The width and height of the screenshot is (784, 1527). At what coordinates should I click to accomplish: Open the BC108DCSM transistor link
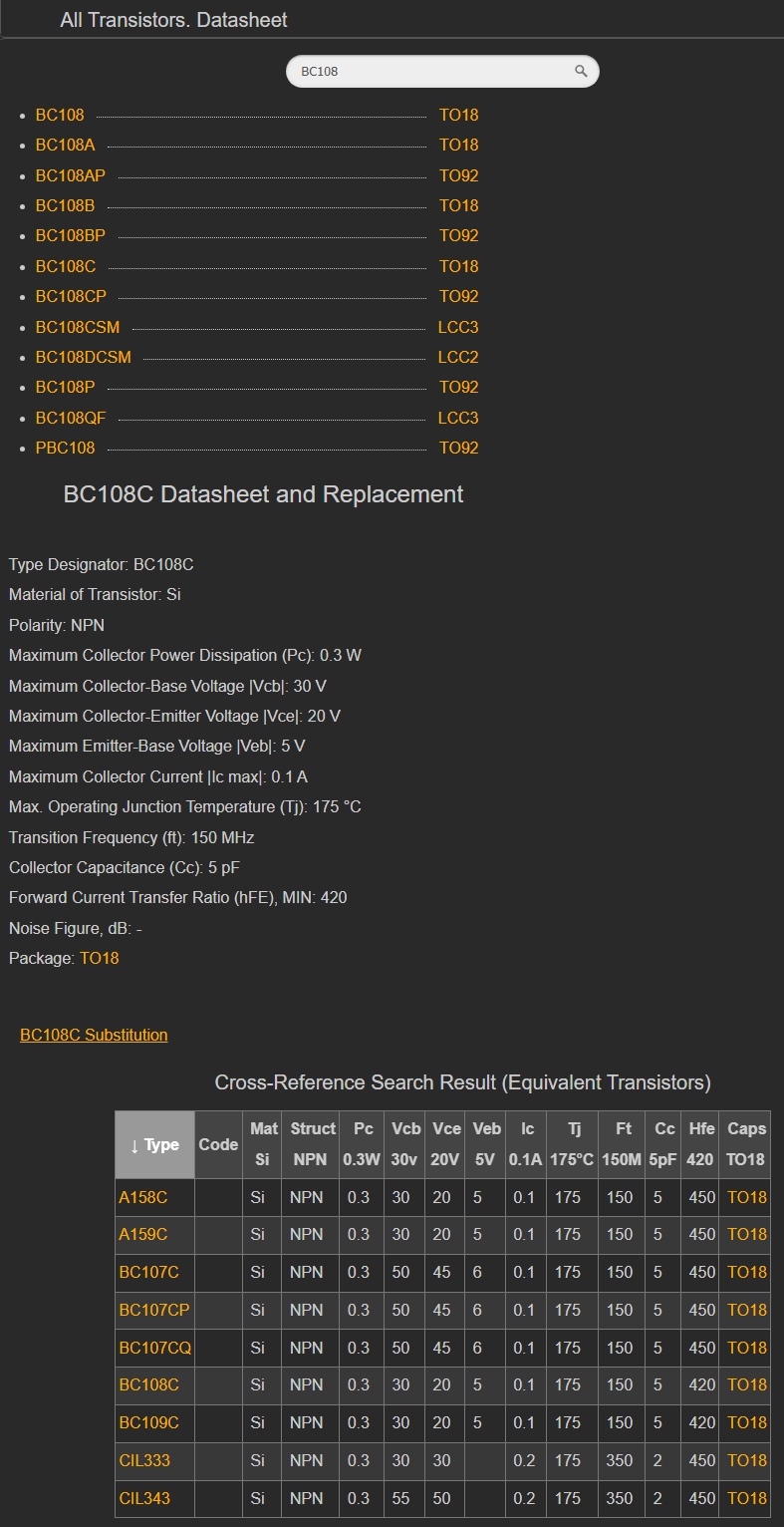84,357
